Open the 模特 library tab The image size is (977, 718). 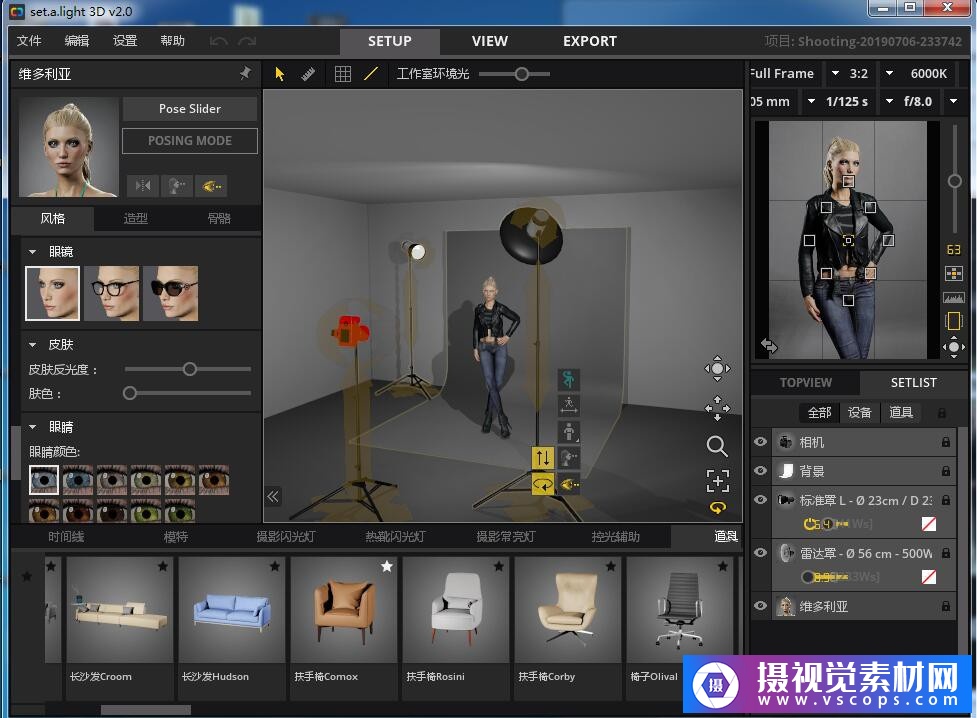tap(176, 537)
